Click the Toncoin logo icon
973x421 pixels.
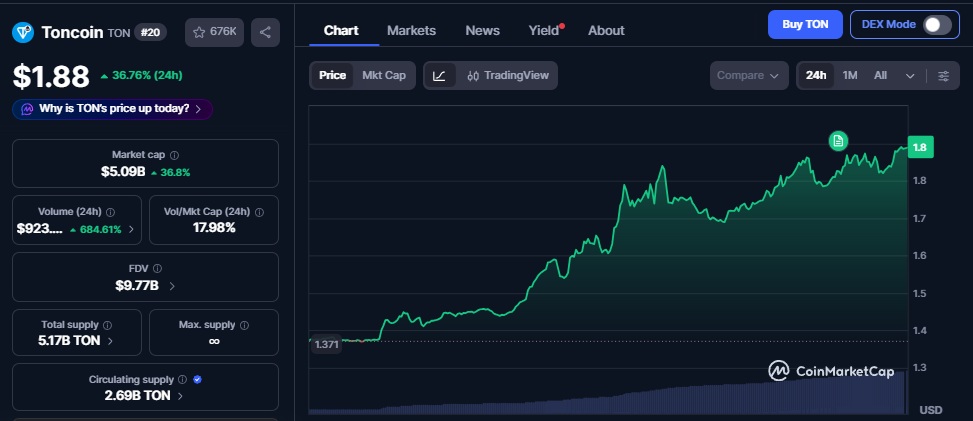(23, 32)
